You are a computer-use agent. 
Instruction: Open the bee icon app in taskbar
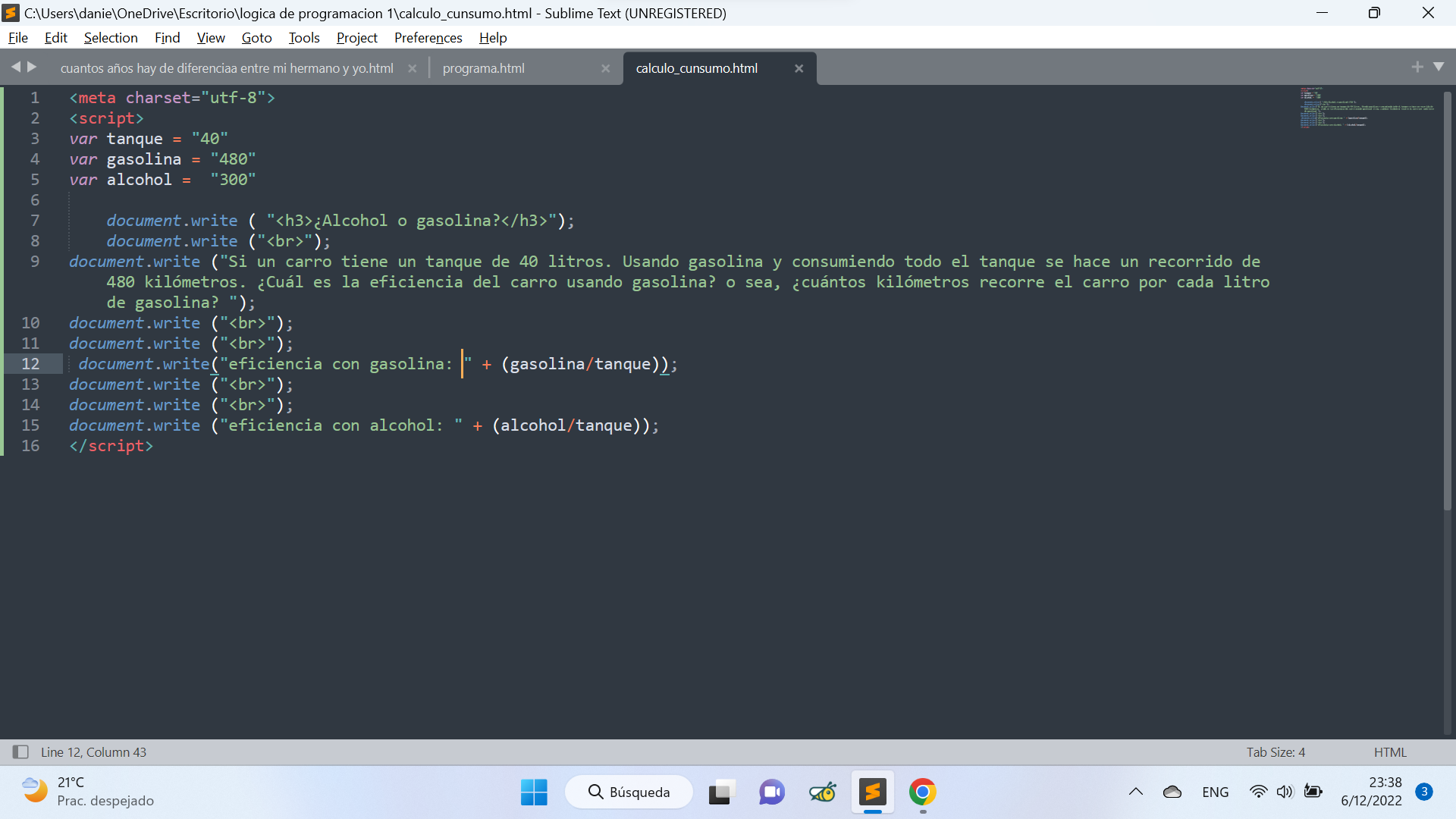823,792
